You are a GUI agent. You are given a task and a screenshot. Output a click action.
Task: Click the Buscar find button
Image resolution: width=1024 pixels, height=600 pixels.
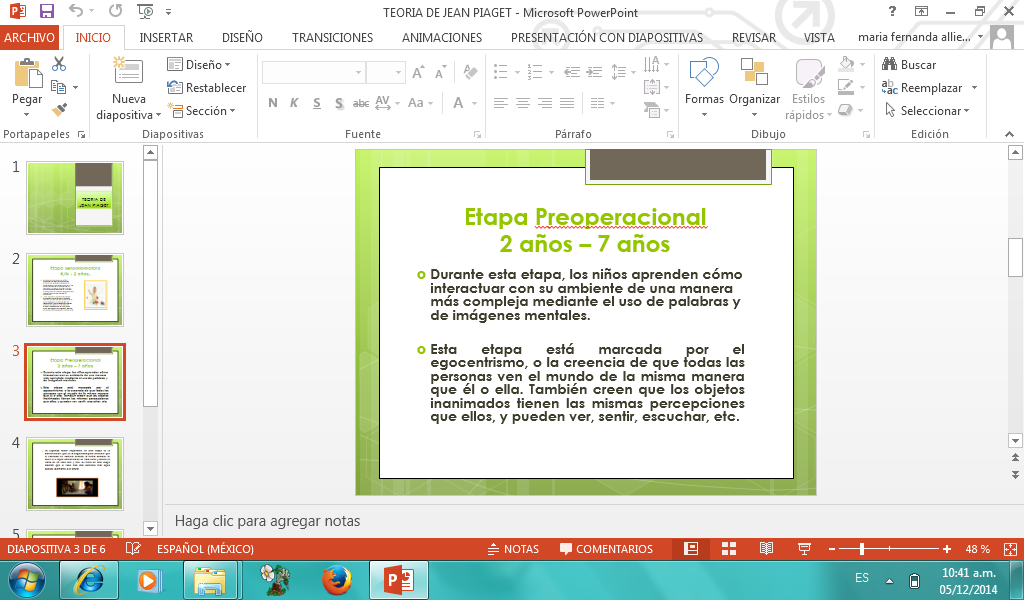point(909,65)
